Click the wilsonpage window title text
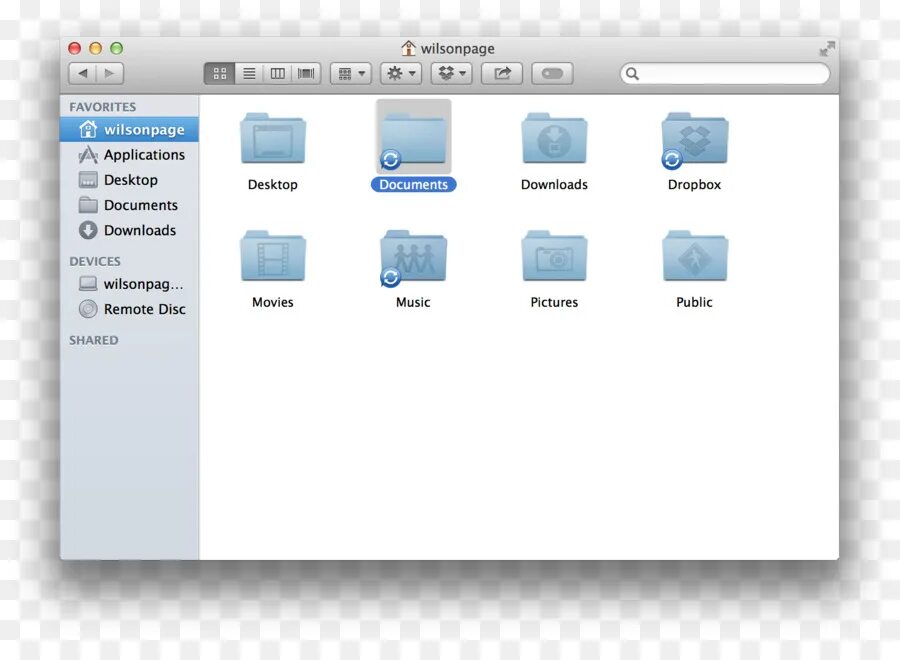The height and width of the screenshot is (660, 900). click(457, 49)
